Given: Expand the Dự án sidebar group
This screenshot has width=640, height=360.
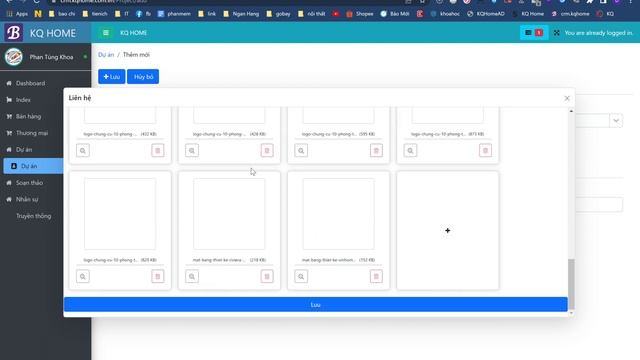Looking at the screenshot, I should click(24, 150).
